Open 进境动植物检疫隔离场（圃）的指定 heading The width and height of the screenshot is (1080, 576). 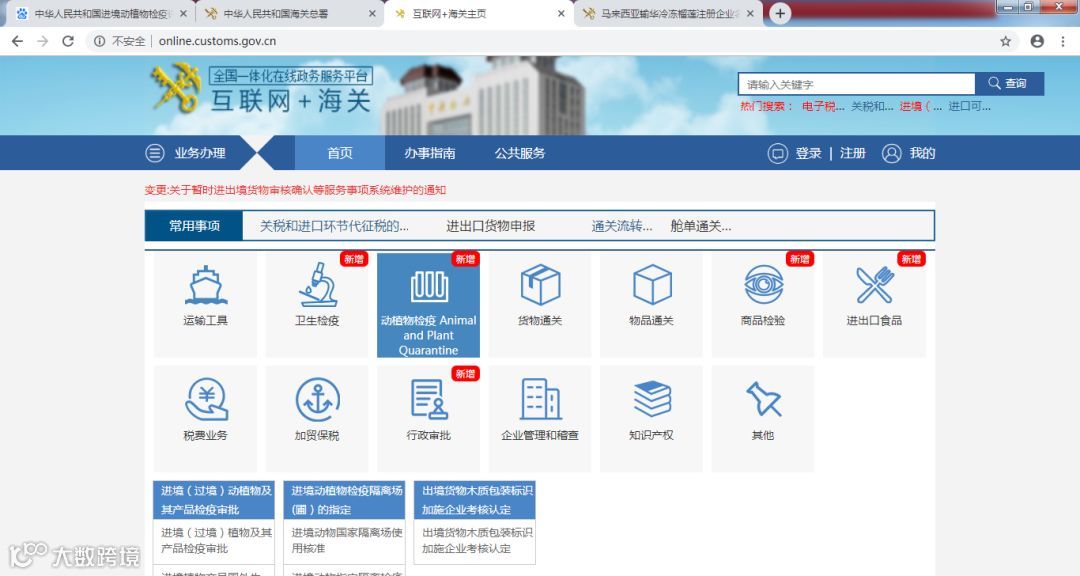(x=344, y=500)
